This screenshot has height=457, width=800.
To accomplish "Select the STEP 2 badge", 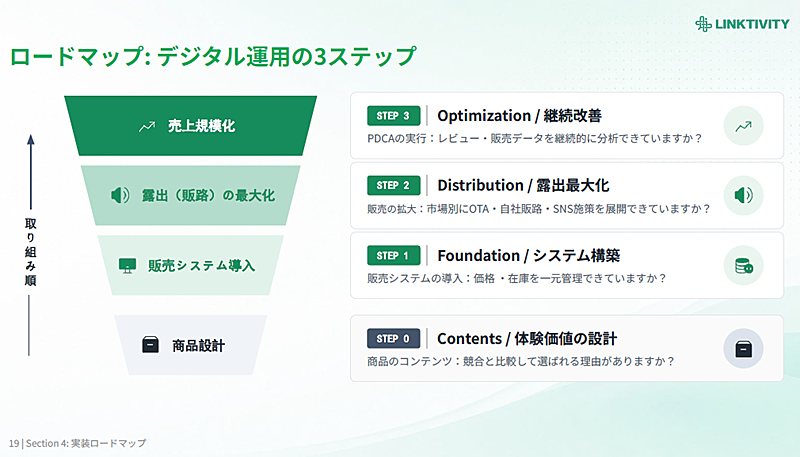I will pos(393,185).
